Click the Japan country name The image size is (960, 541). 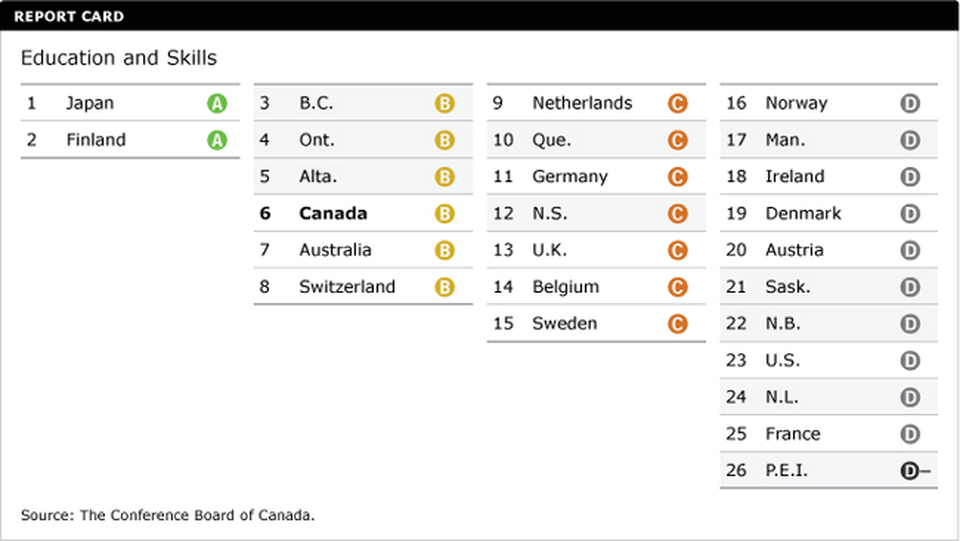point(90,103)
